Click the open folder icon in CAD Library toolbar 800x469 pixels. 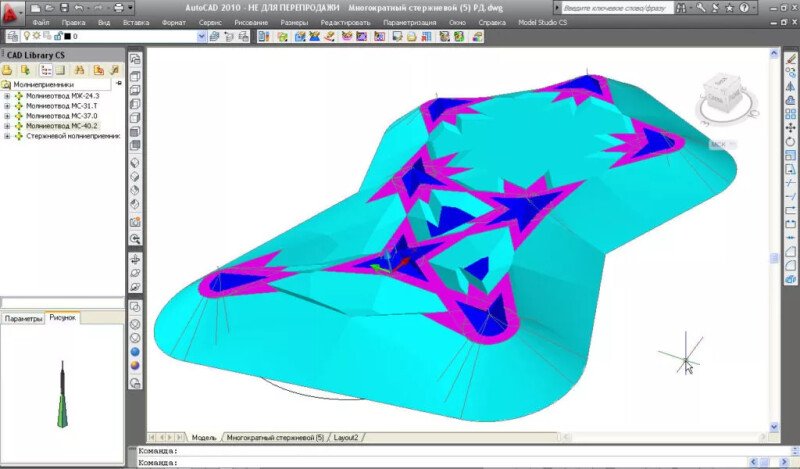(7, 70)
